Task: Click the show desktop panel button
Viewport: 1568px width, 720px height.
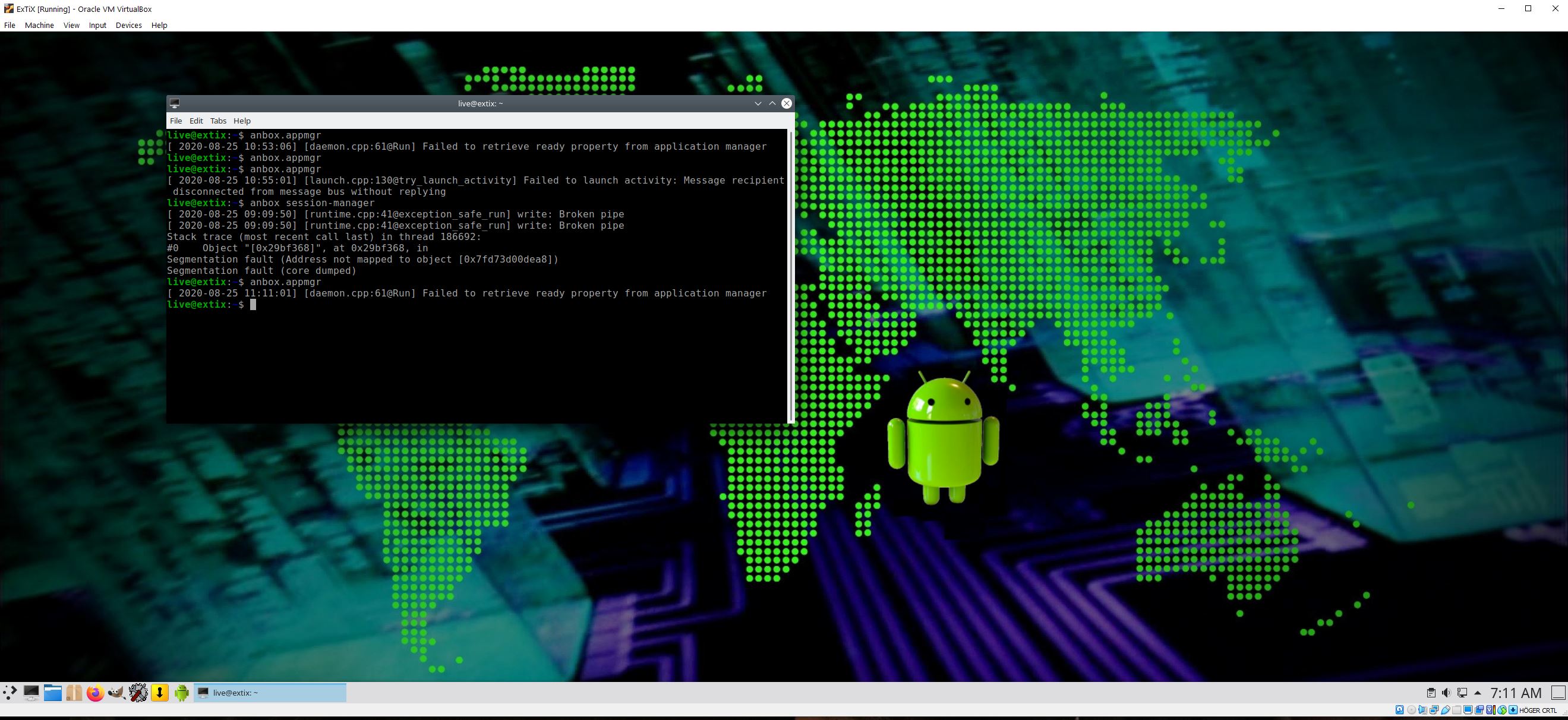Action: pyautogui.click(x=1558, y=693)
